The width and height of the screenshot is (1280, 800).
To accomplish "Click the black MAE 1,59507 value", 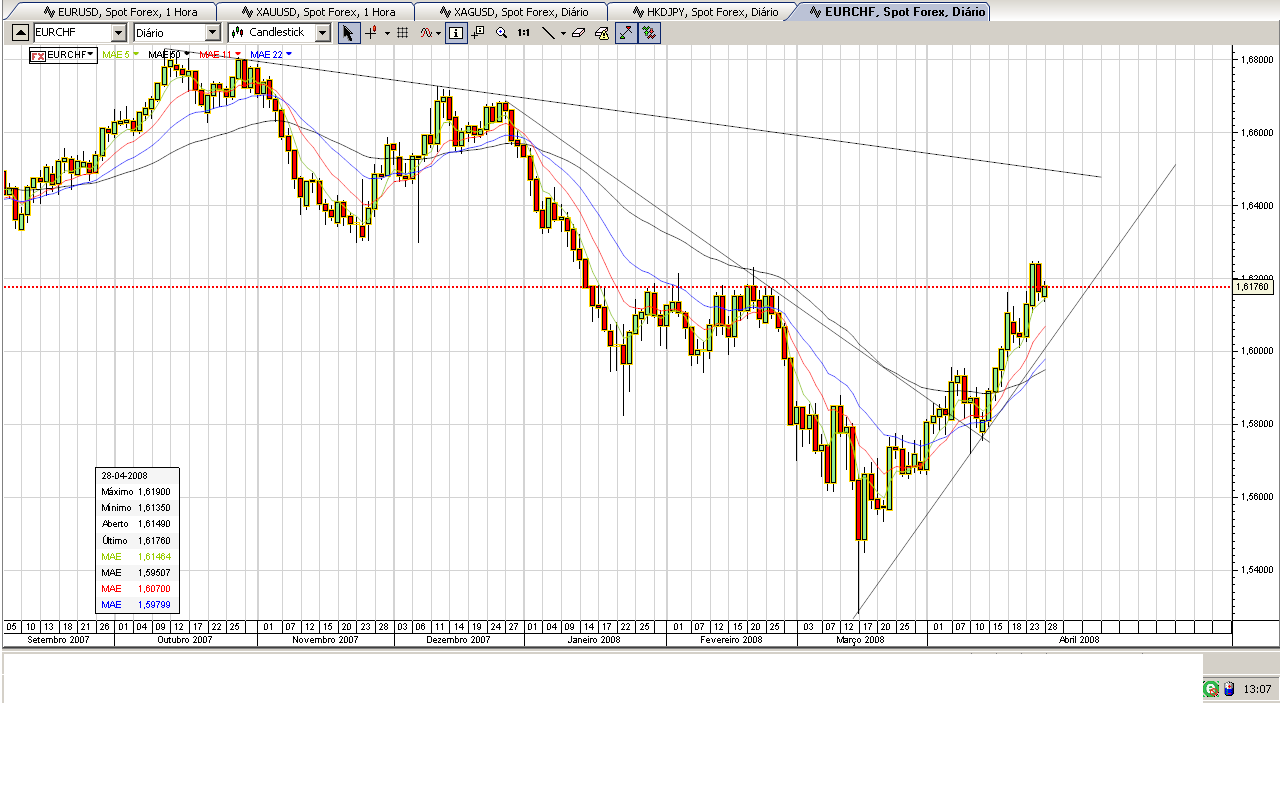I will (154, 573).
